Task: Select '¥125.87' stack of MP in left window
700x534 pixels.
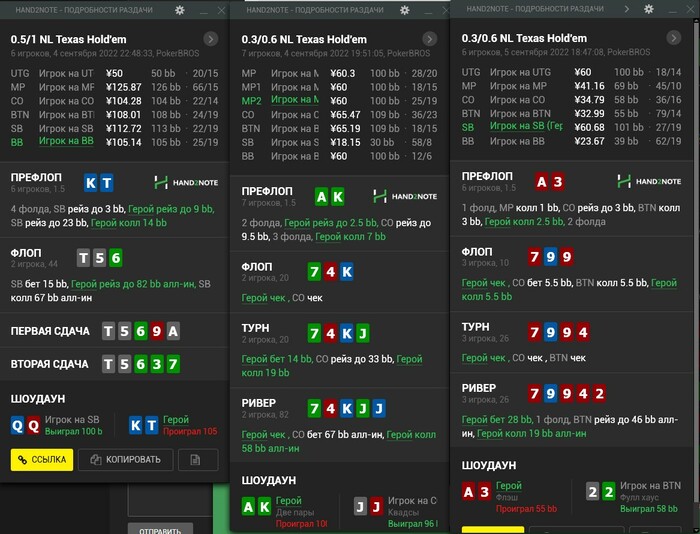Action: [124, 87]
